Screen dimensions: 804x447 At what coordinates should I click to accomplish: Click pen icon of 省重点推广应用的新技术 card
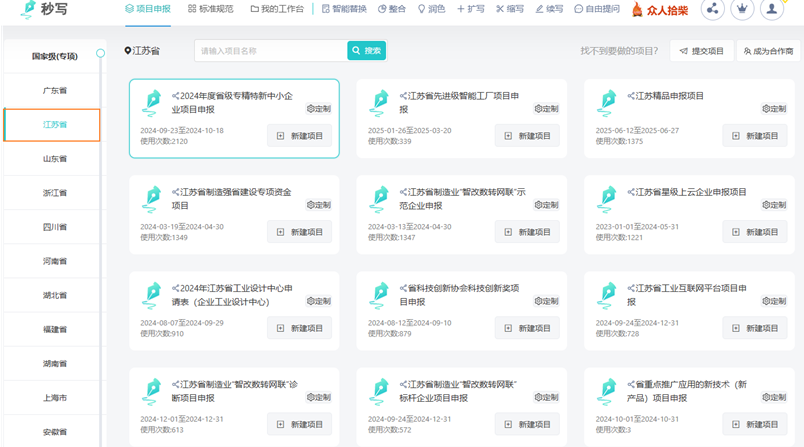[607, 392]
